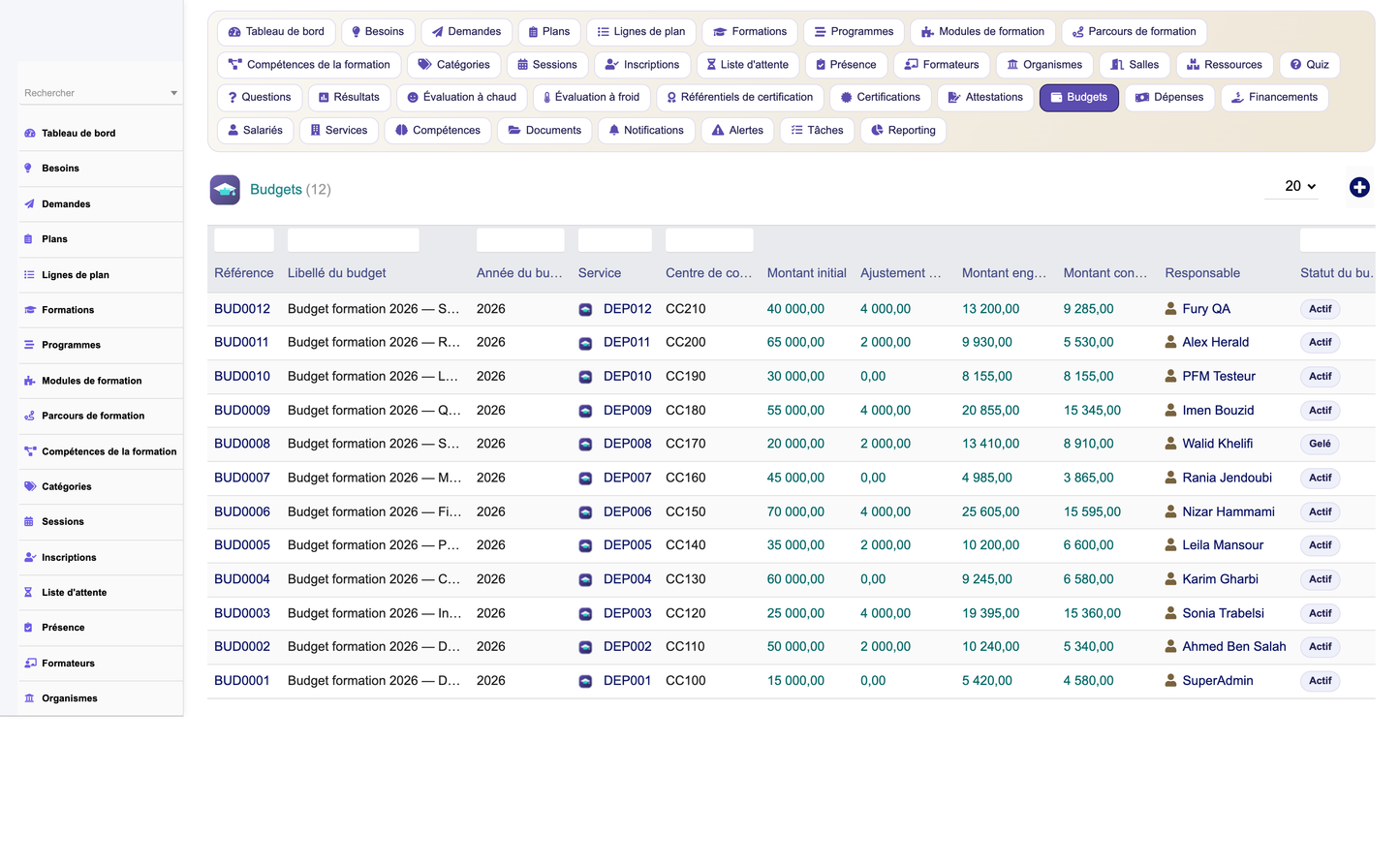Viewport: 1400px width, 866px height.
Task: Click the DEP006 service icon
Action: click(585, 512)
